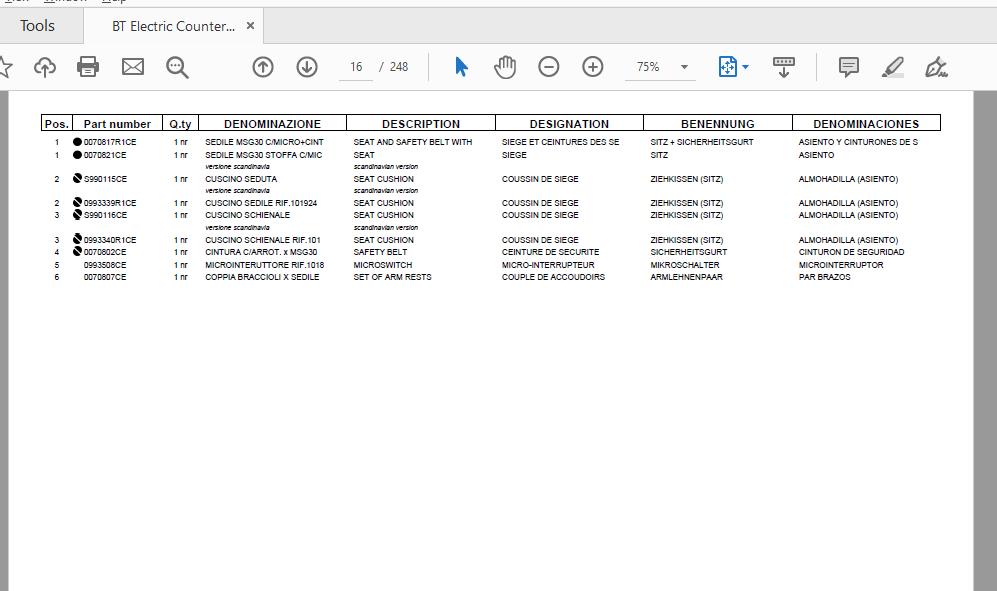Add a comment with speech bubble icon
997x591 pixels.
point(849,67)
